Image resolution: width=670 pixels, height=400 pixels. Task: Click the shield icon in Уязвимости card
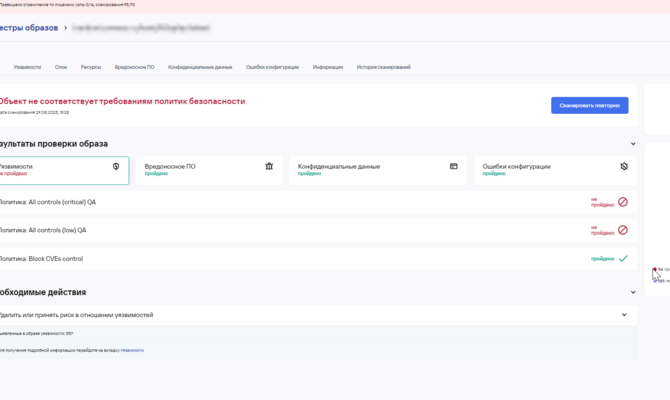point(116,166)
